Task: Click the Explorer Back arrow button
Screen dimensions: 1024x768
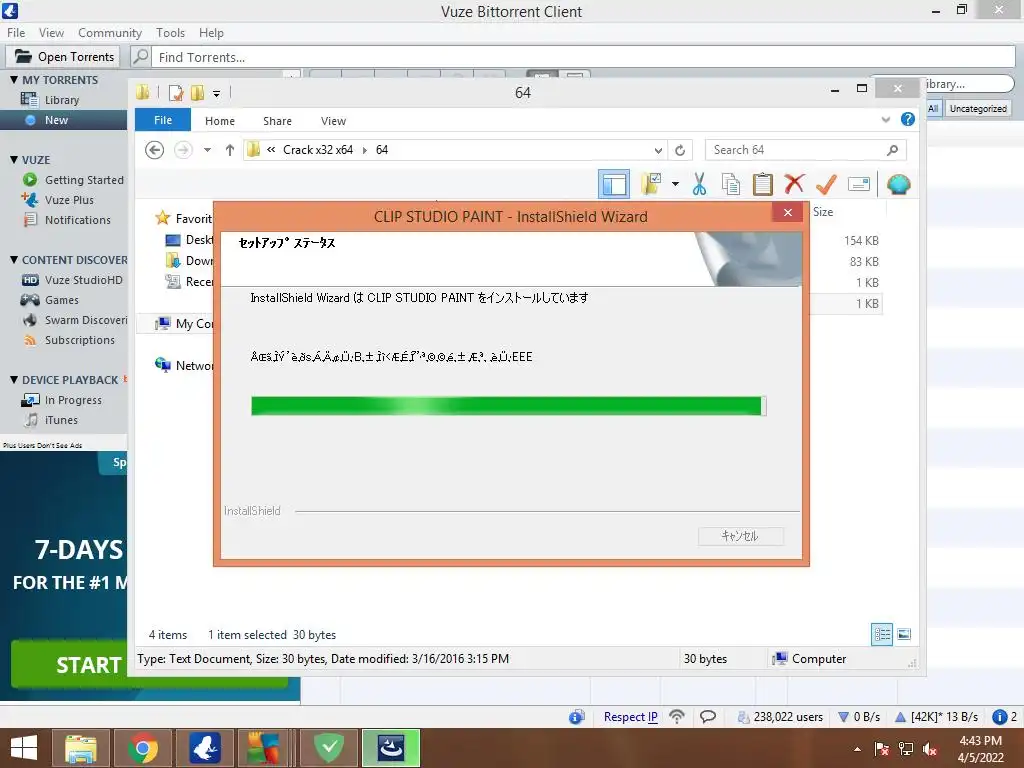Action: coord(155,150)
